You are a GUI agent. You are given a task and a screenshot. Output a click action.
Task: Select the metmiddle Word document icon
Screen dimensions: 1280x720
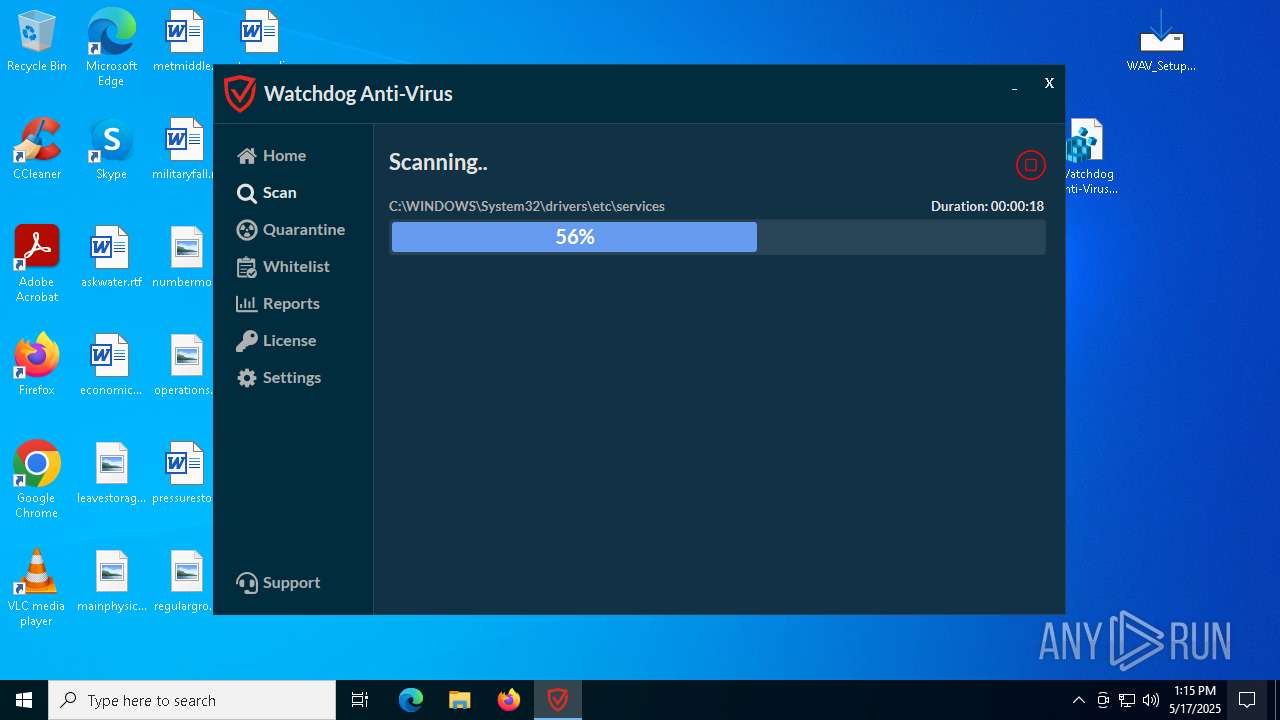184,42
